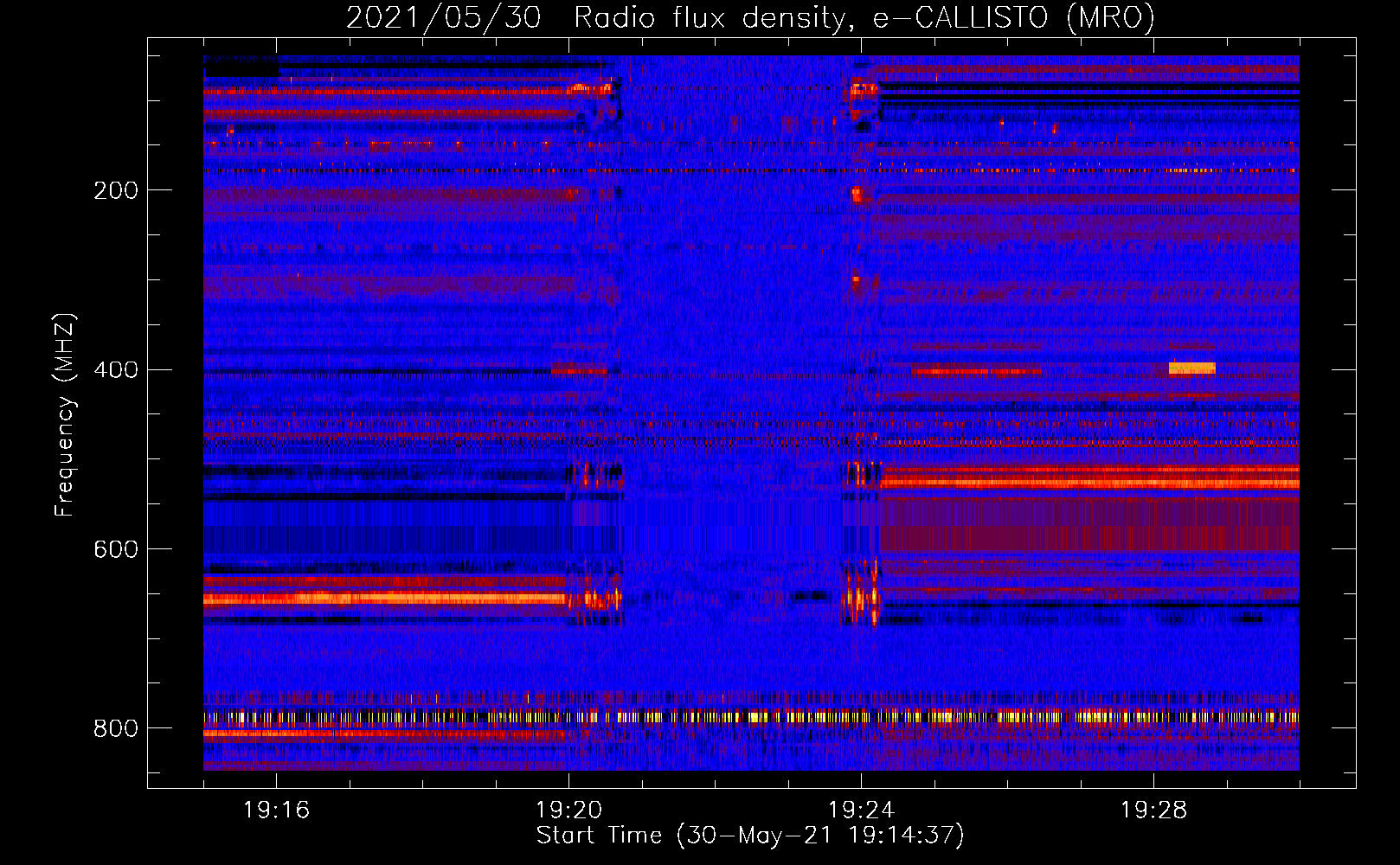Screen dimensions: 1400x865
Task: Click the 800 frequency tick label
Action: 116,729
